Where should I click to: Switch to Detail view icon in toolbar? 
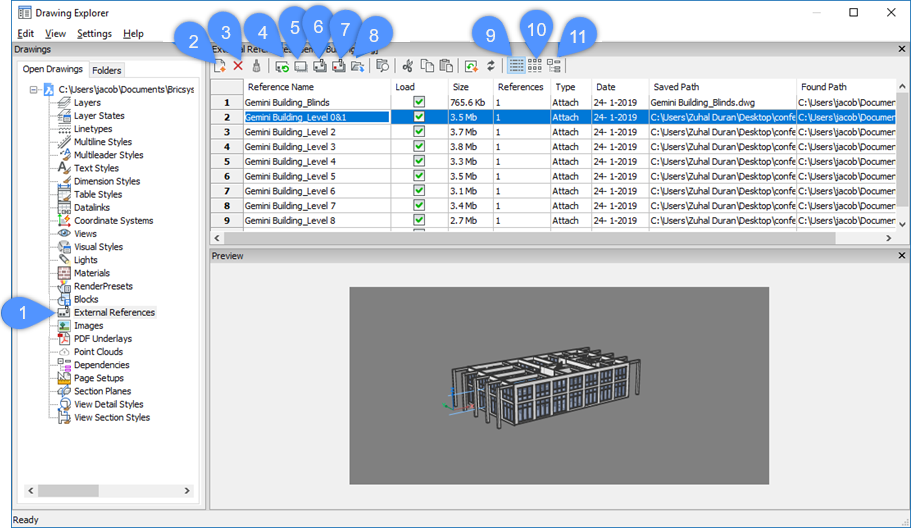516,66
